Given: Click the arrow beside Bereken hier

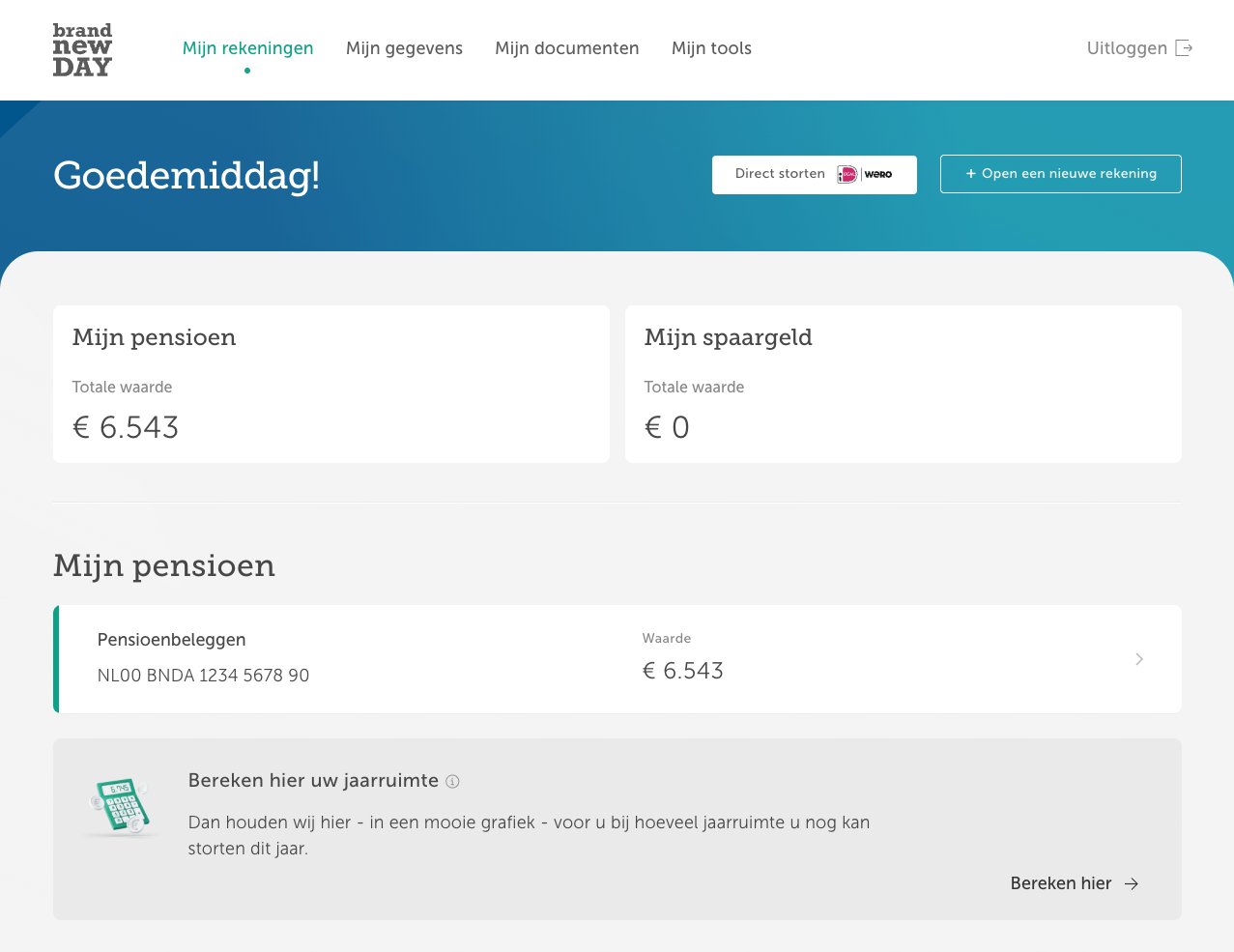Looking at the screenshot, I should coord(1132,884).
